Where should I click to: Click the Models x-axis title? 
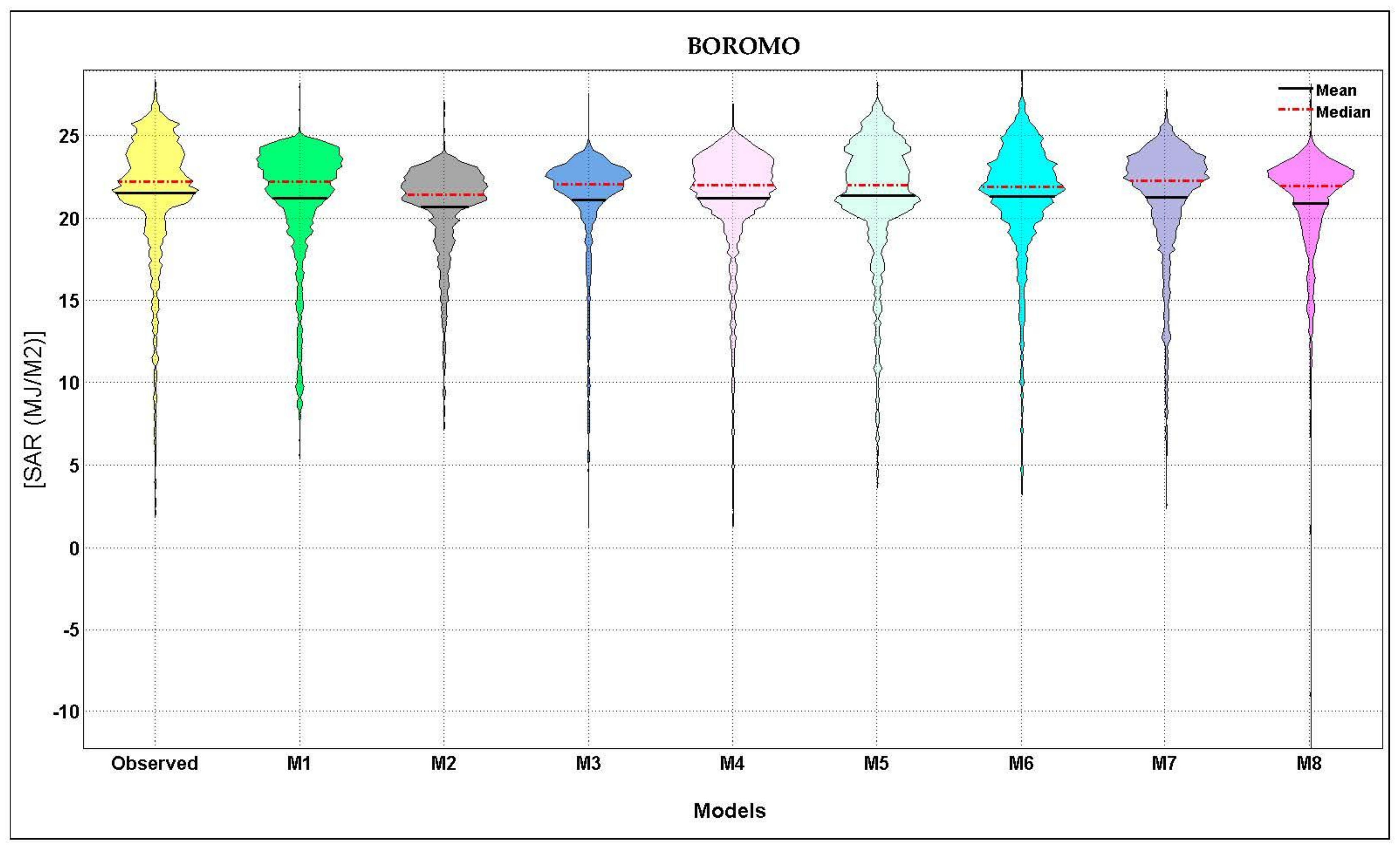(730, 811)
